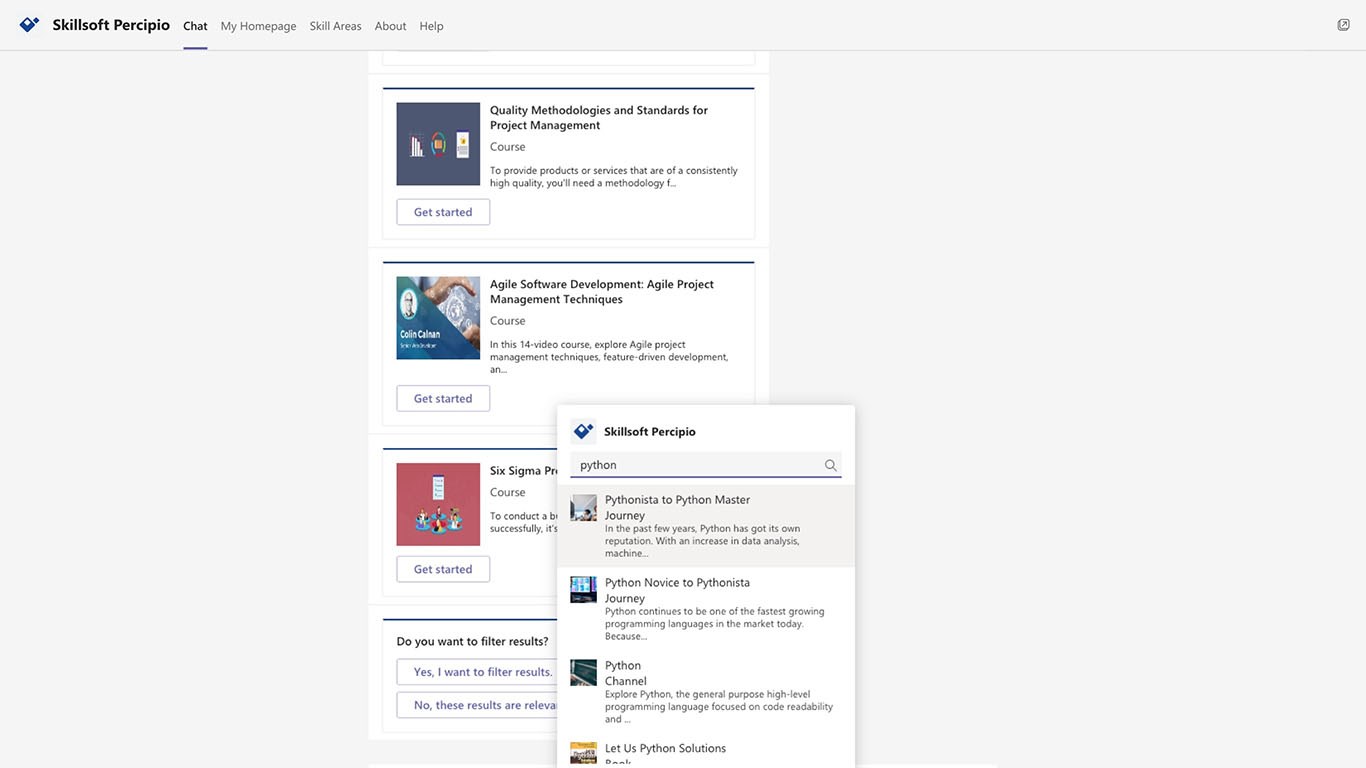Go to the About tab
Image resolution: width=1366 pixels, height=768 pixels.
click(390, 26)
